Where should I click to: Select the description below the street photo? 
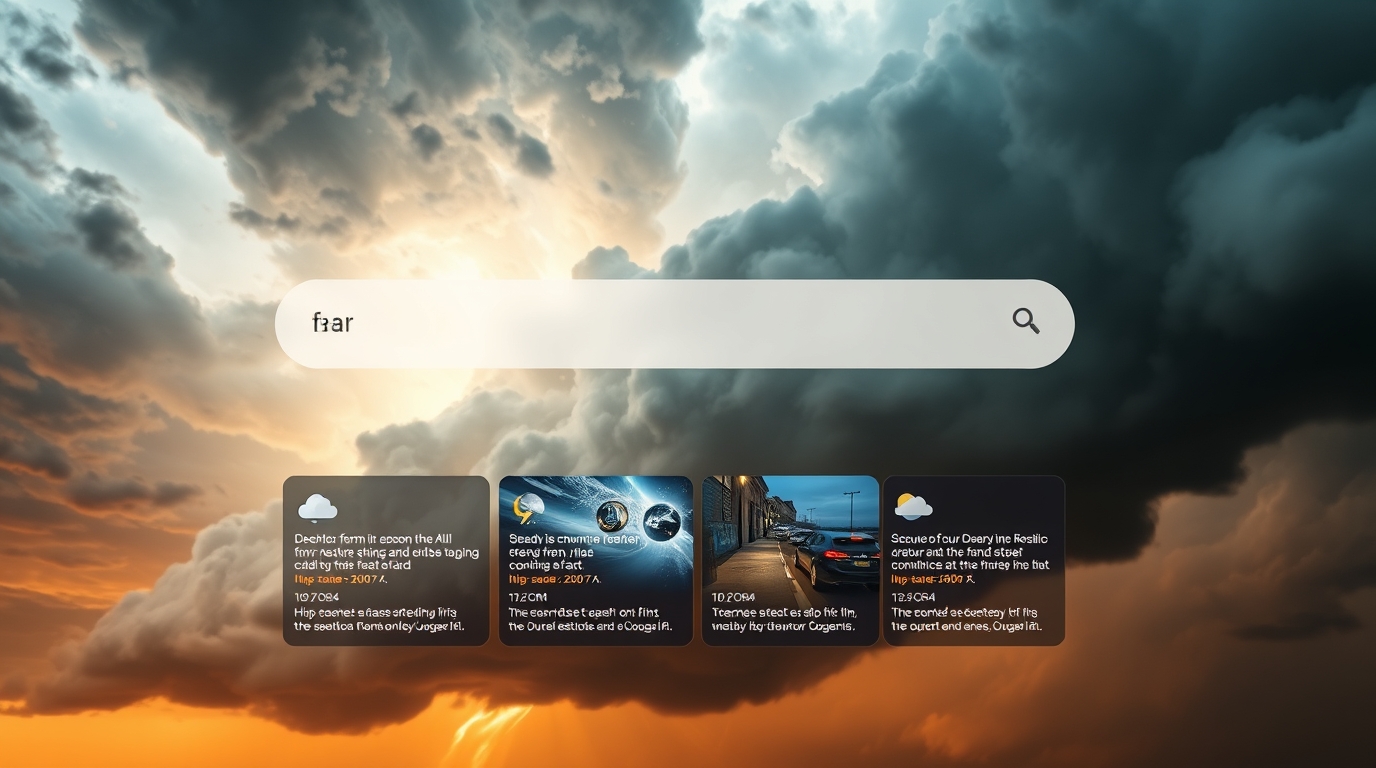(x=783, y=619)
